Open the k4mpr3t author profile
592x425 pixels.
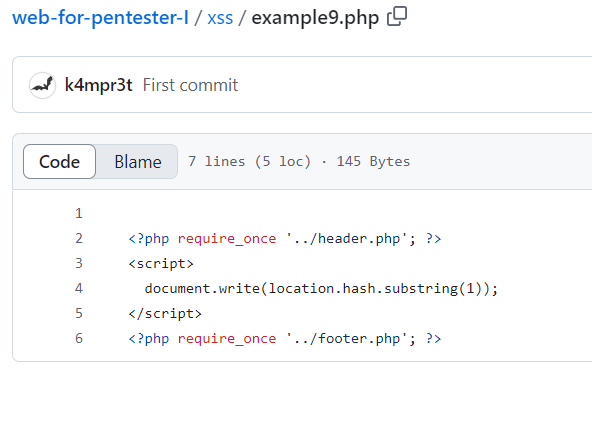[x=99, y=85]
